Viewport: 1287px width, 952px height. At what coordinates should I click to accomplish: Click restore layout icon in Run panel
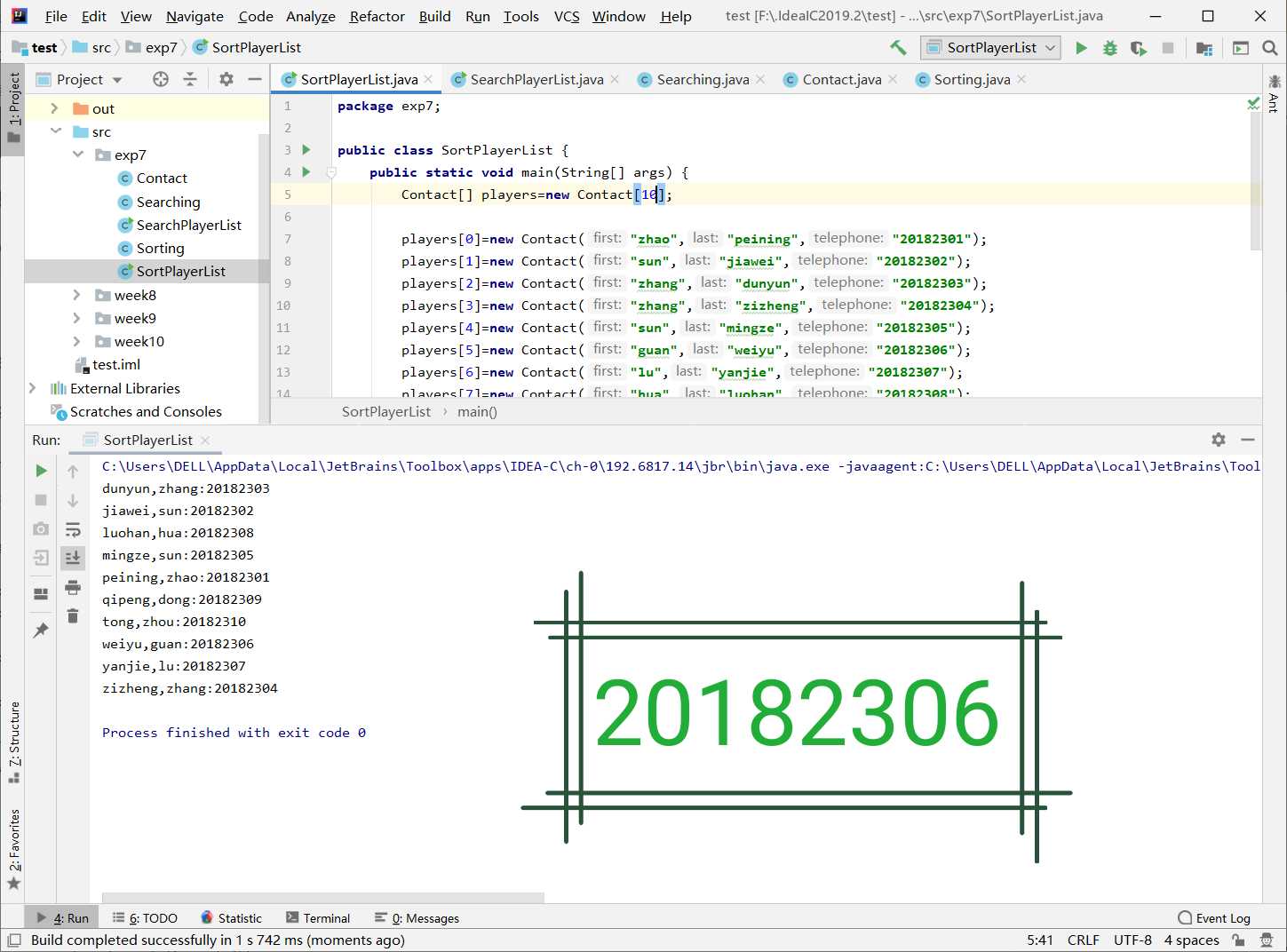41,593
